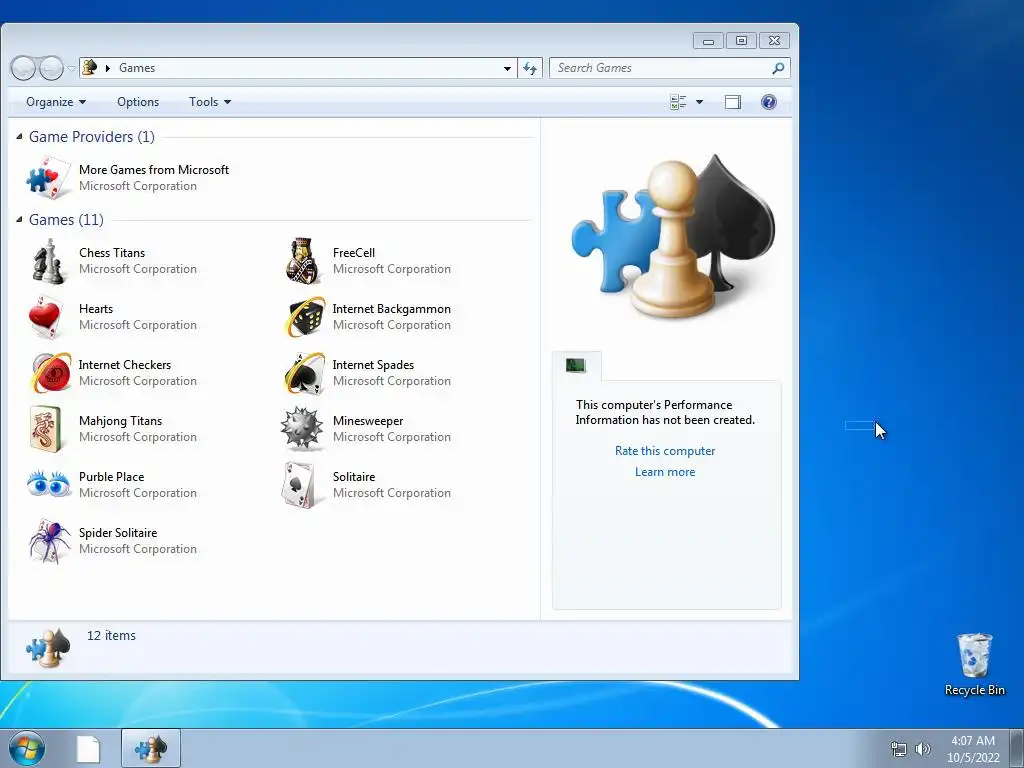Click the Game Providers (1) header
Image resolution: width=1024 pixels, height=768 pixels.
[x=91, y=136]
